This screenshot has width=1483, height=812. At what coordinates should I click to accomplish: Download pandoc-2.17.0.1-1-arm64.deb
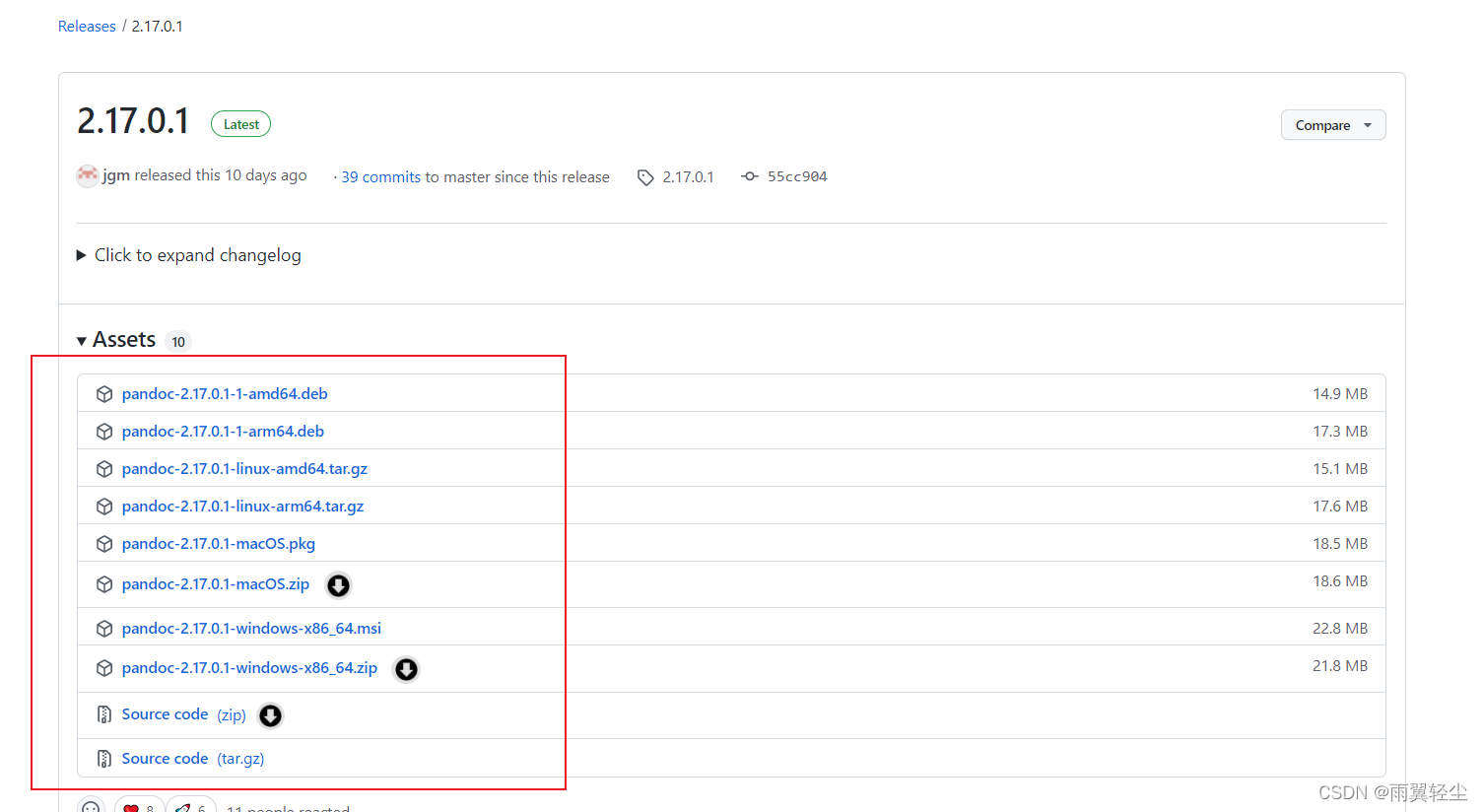click(x=223, y=432)
